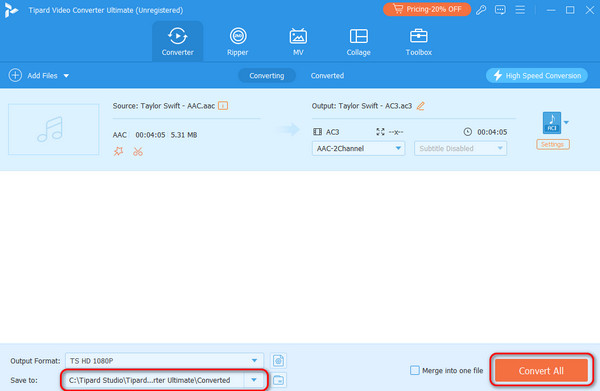600x391 pixels.
Task: Start conversion with Convert All
Action: 541,370
